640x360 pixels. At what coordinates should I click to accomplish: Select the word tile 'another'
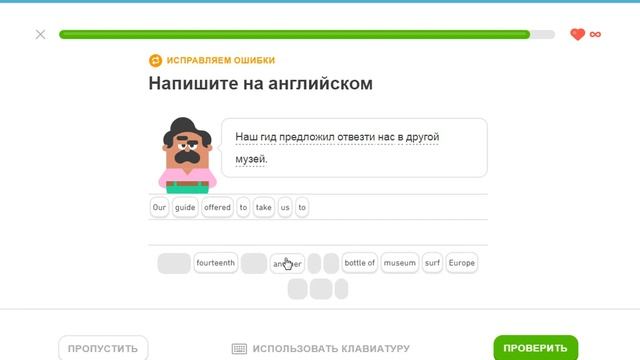click(287, 263)
